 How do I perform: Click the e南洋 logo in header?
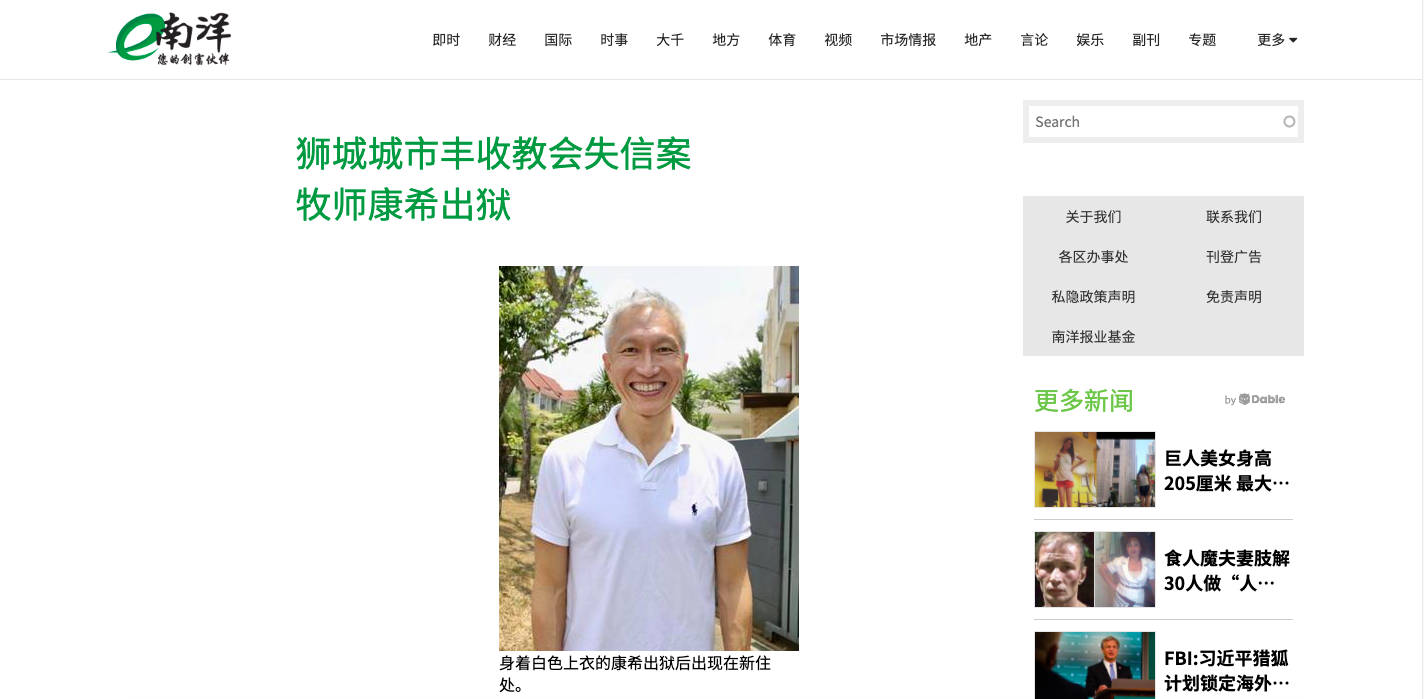coord(171,39)
